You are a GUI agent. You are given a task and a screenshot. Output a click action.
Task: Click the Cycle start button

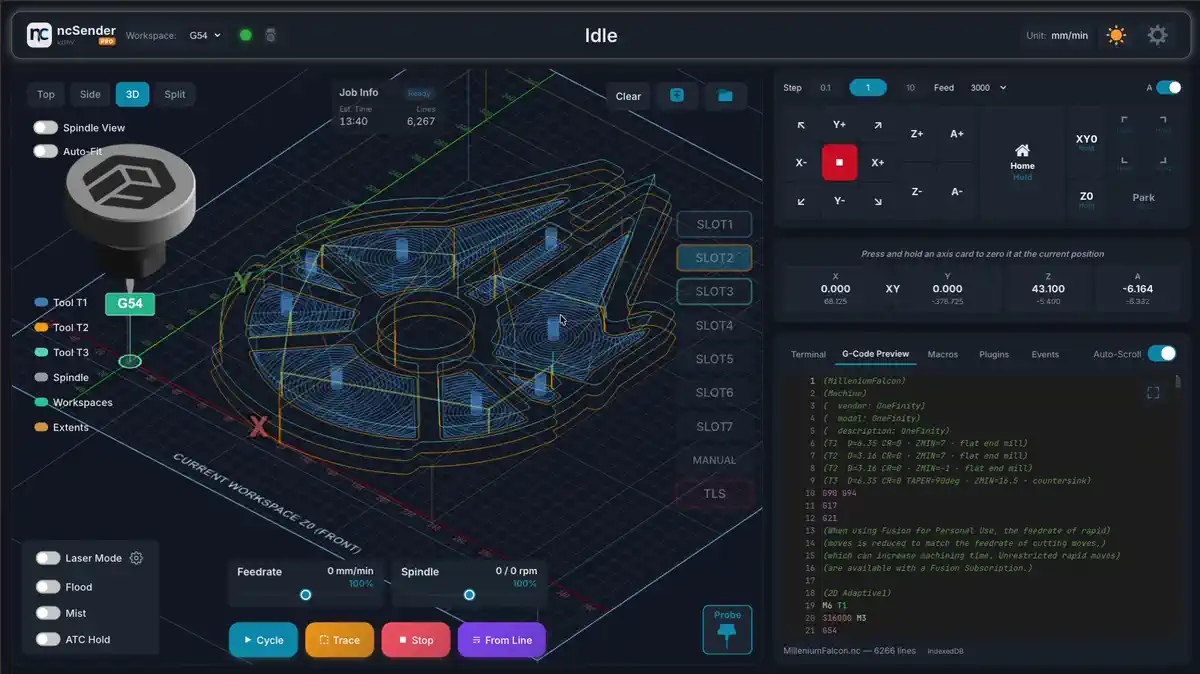click(x=263, y=640)
